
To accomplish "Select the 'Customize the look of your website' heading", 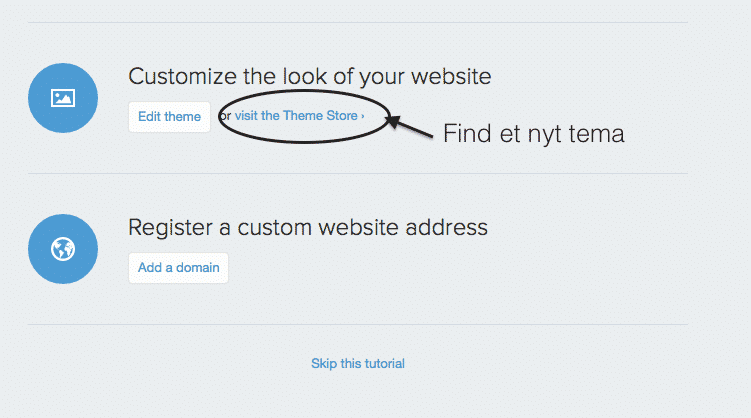I will [309, 77].
